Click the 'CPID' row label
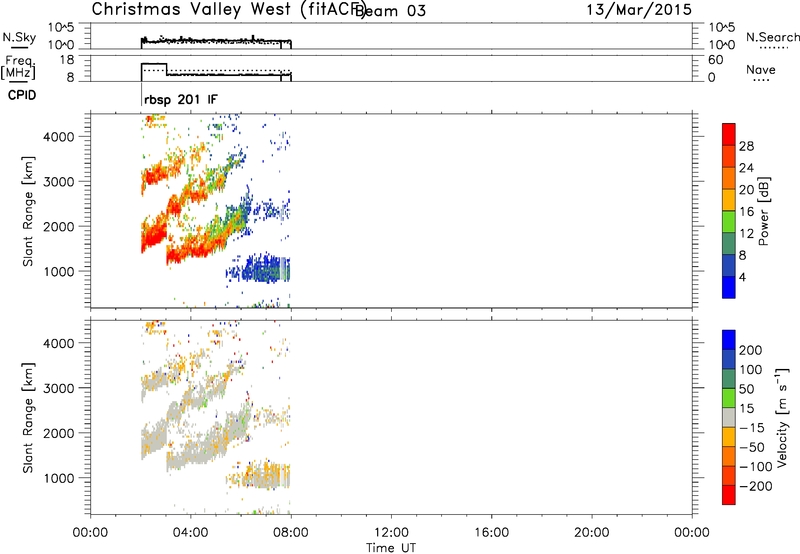Viewport: 800px width, 554px height. [x=22, y=95]
